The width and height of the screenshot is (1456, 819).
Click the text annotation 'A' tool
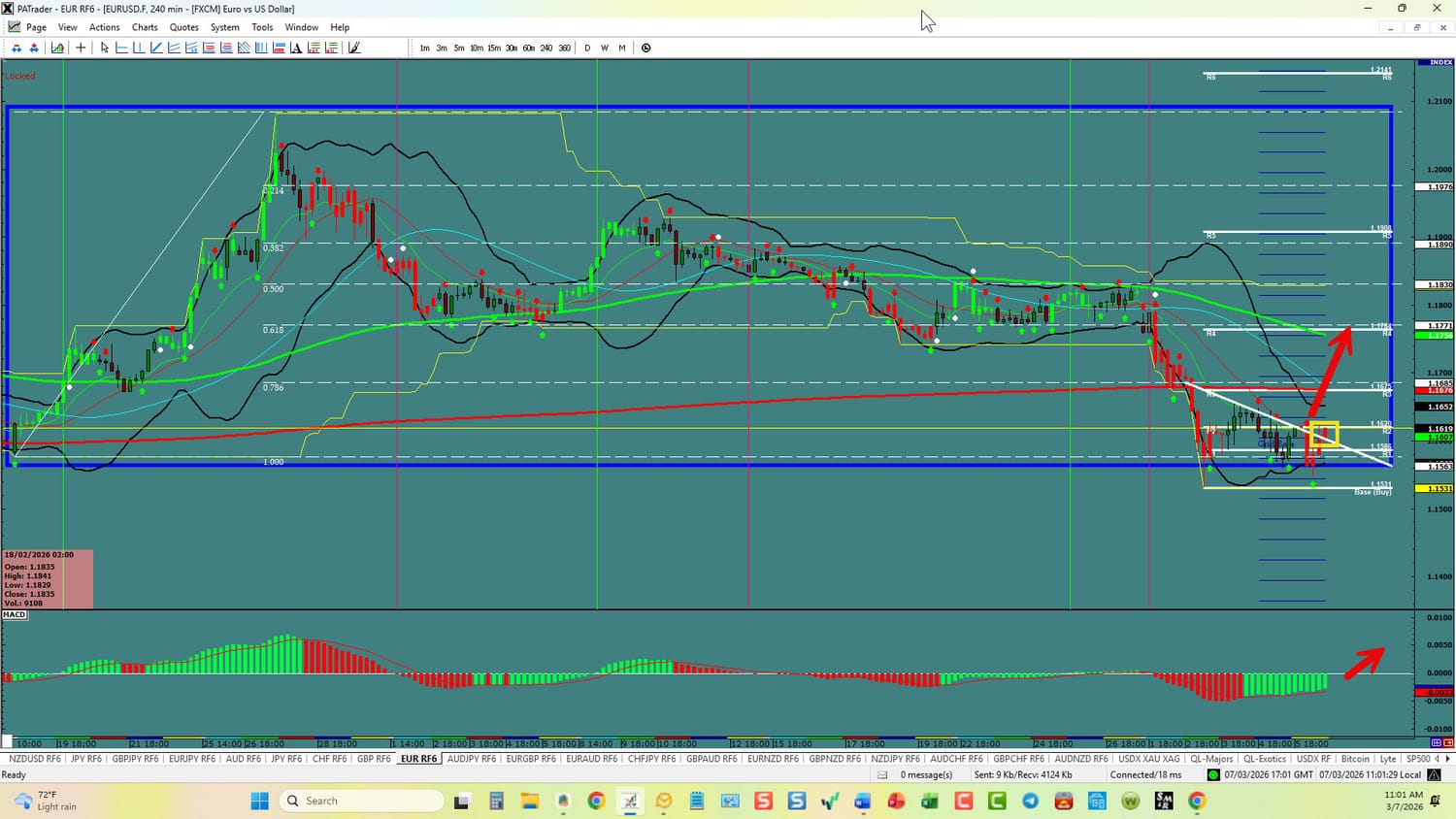point(296,48)
